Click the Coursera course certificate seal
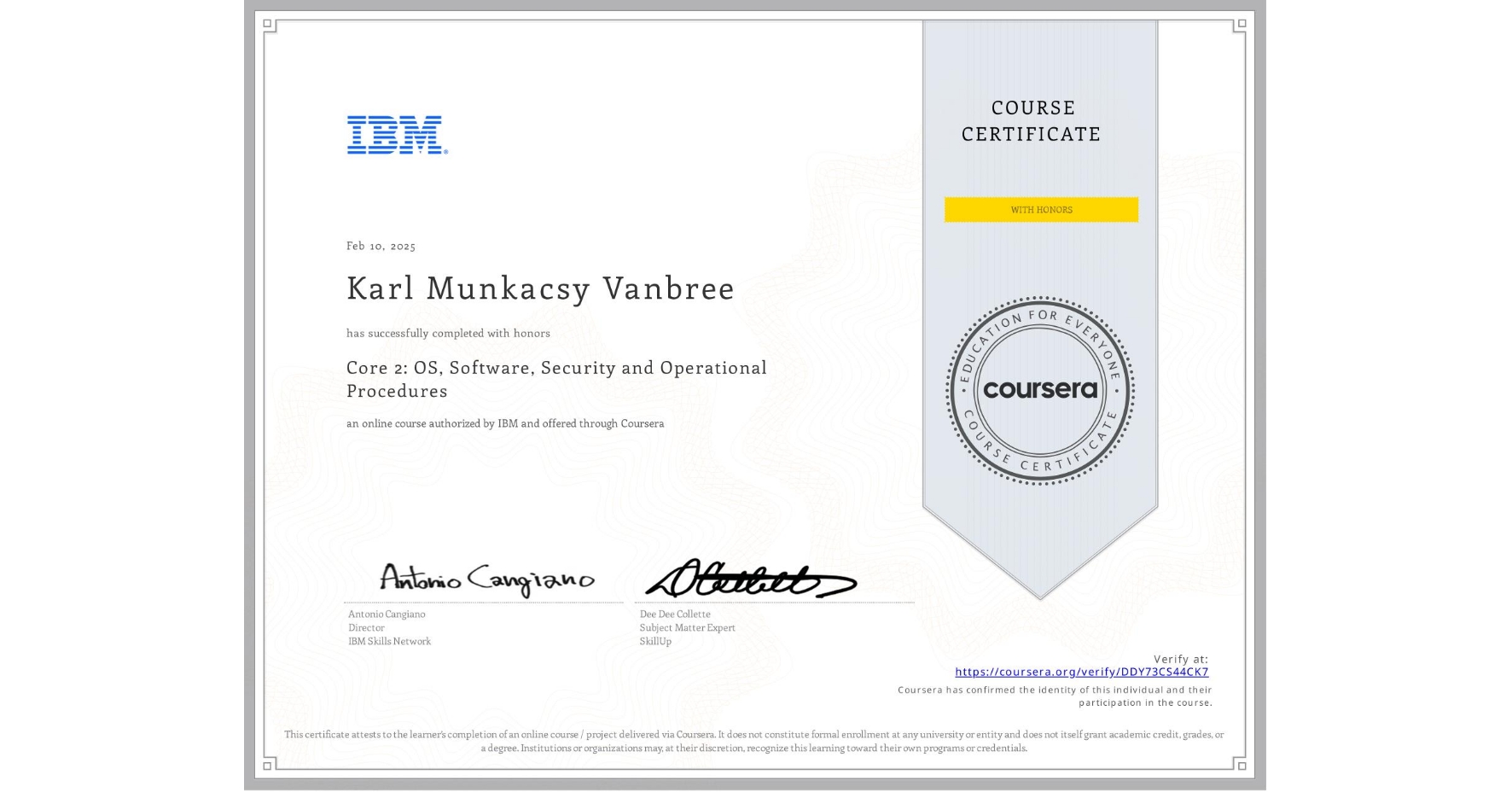The image size is (1512, 792). tap(1040, 391)
